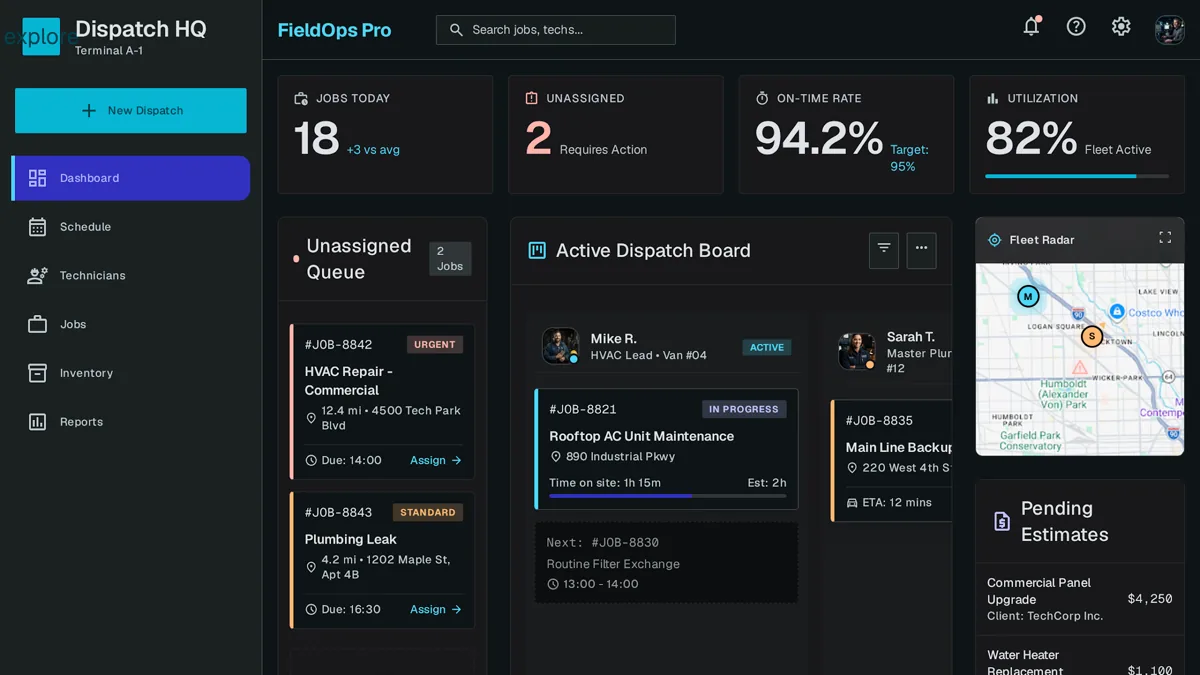
Task: Open Technicians in the sidebar
Action: coord(131,276)
